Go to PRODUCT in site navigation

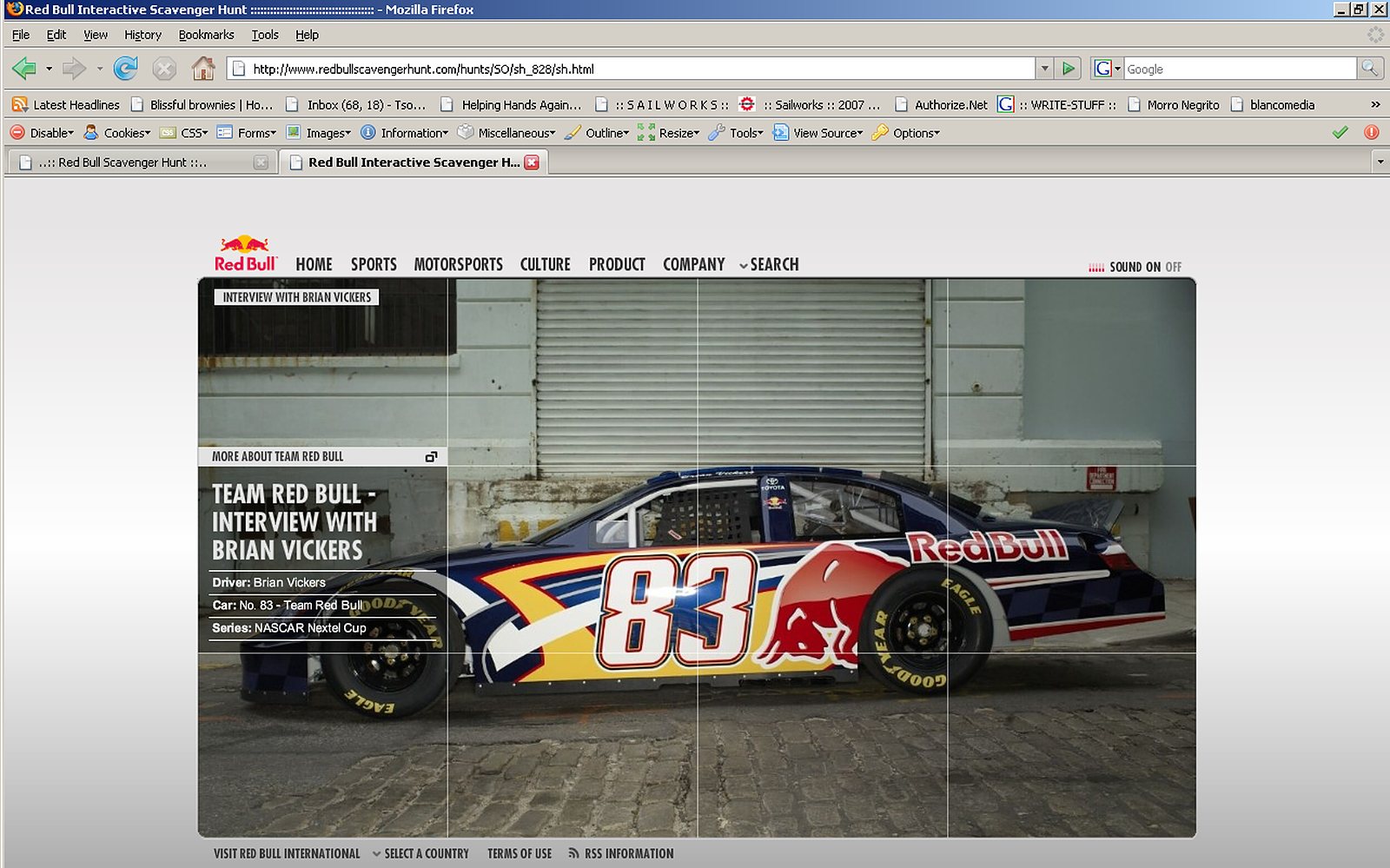[x=617, y=264]
